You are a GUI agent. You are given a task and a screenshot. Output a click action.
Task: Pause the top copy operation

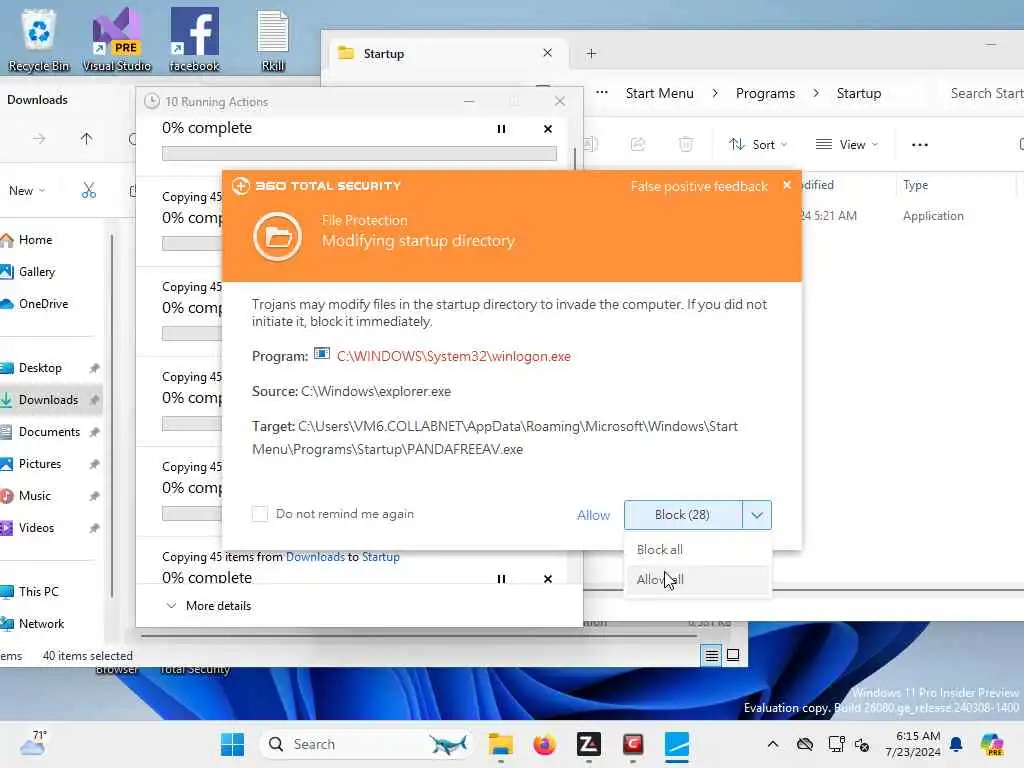point(501,129)
